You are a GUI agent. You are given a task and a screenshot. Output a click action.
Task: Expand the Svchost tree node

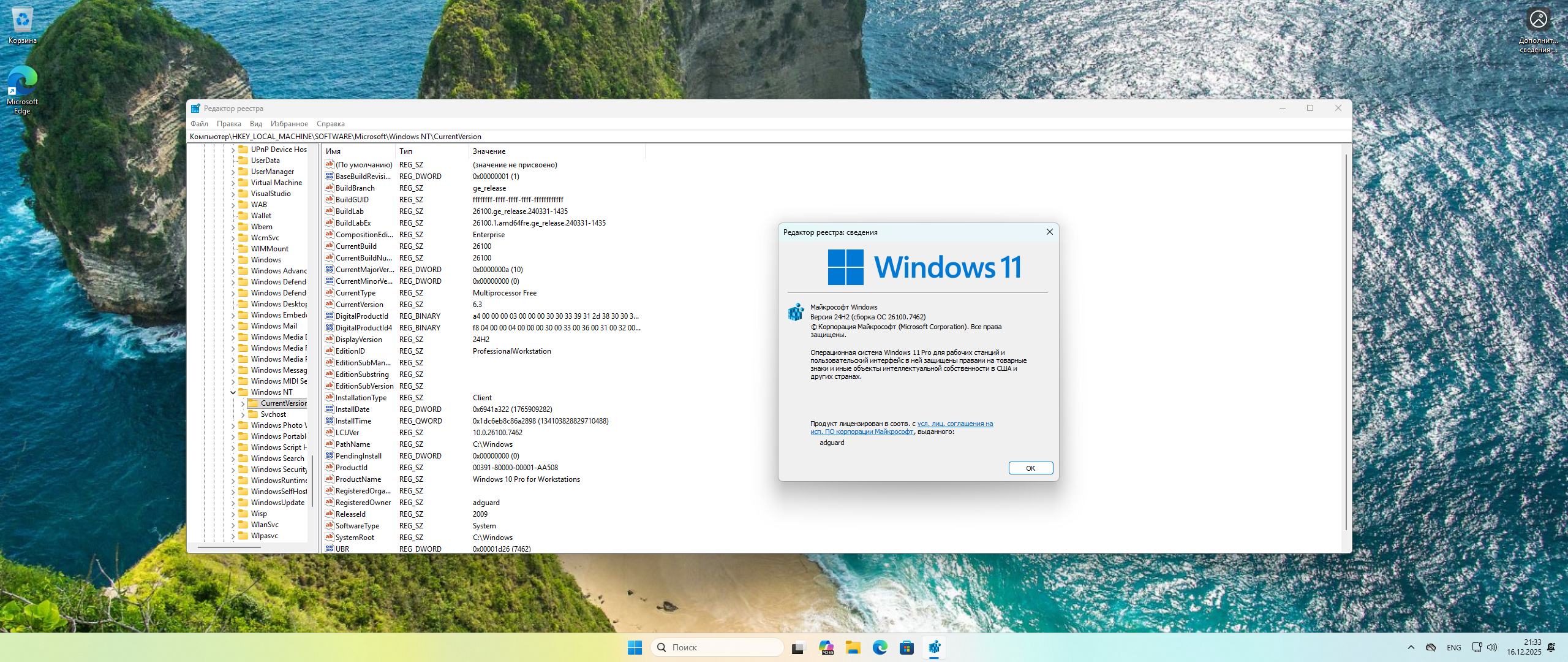(243, 414)
